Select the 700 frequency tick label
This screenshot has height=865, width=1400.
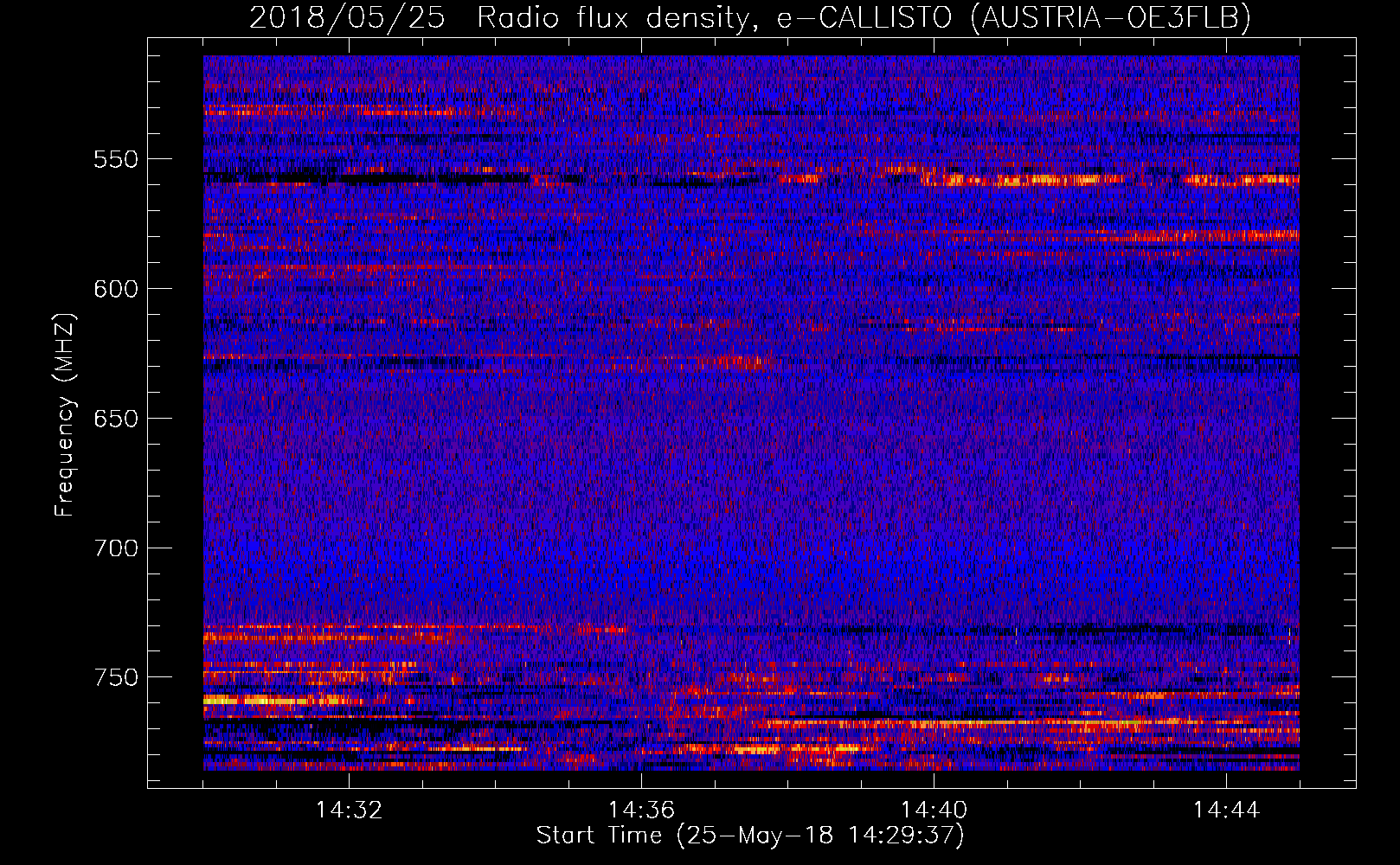(116, 548)
